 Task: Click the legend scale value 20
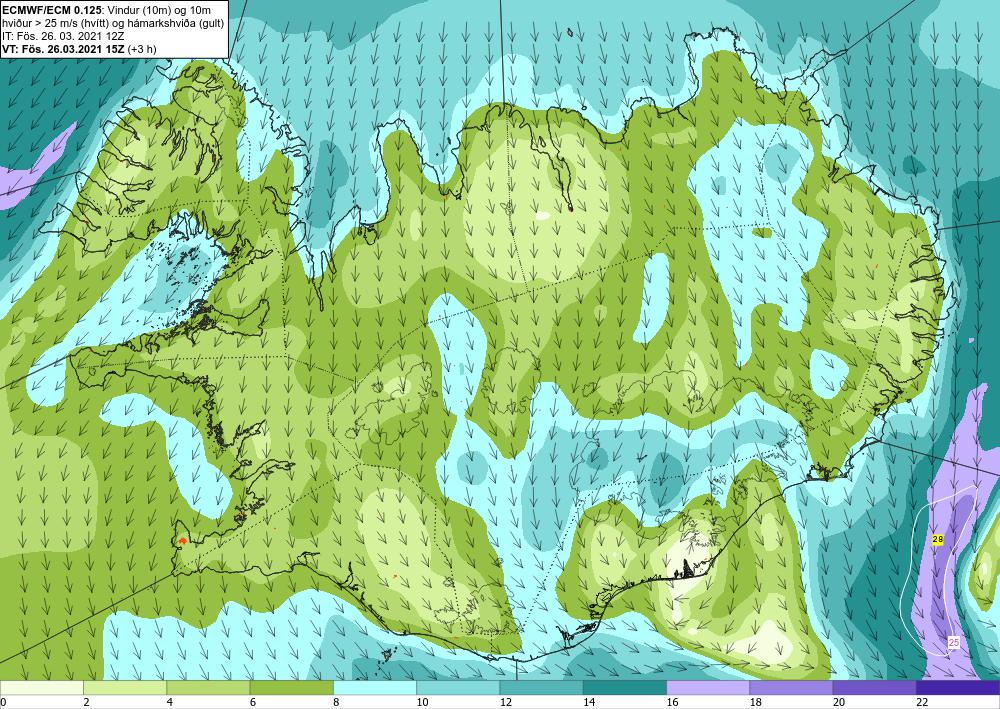pos(838,702)
